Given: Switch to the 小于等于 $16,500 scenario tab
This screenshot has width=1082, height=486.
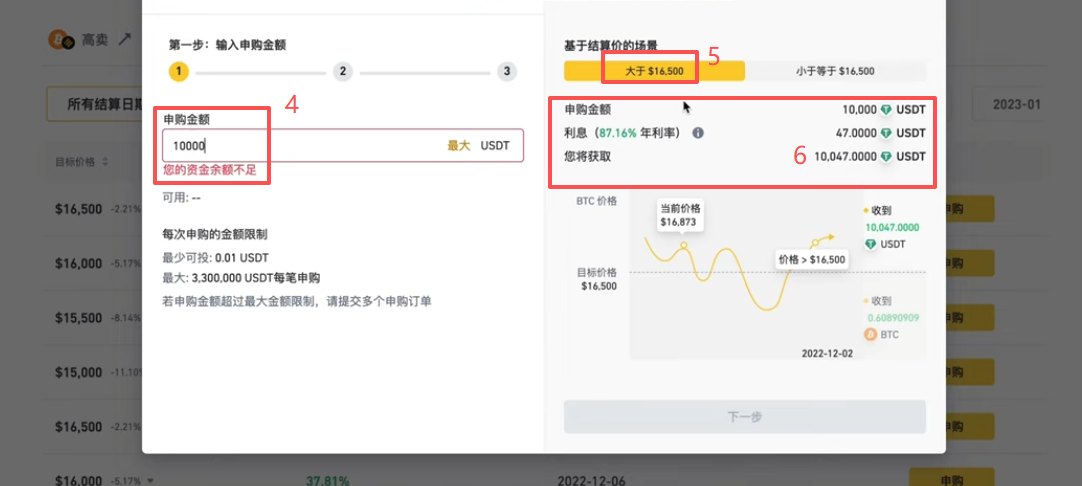Looking at the screenshot, I should click(835, 71).
